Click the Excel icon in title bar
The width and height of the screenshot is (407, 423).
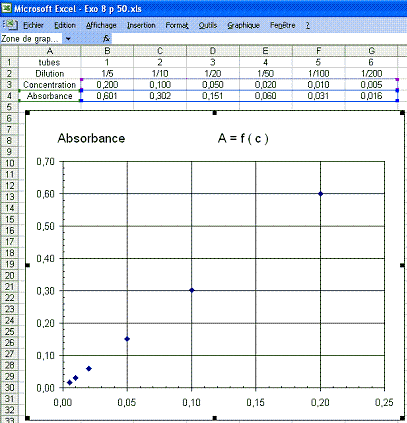6,8
